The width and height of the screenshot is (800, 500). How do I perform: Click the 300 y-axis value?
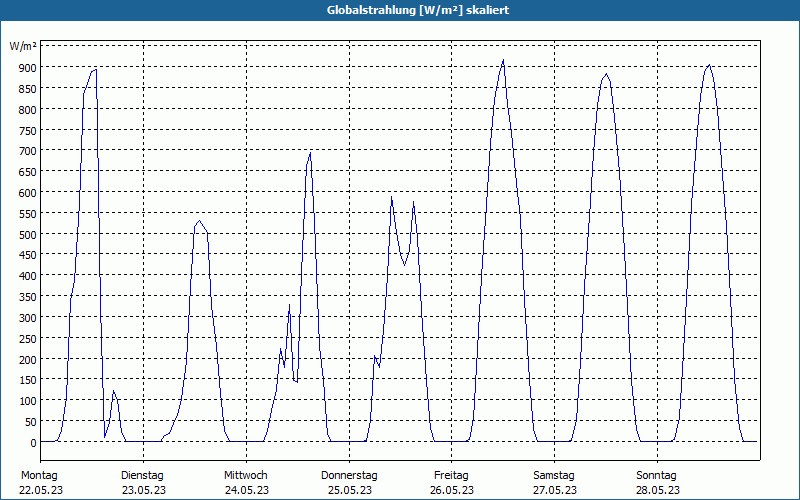click(x=28, y=318)
